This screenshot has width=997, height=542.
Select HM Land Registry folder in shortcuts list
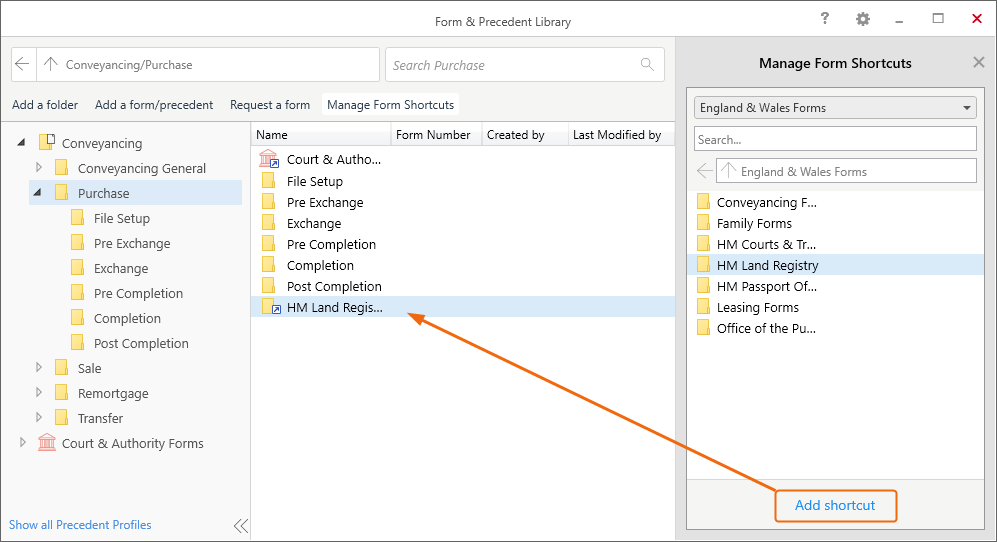pyautogui.click(x=835, y=265)
